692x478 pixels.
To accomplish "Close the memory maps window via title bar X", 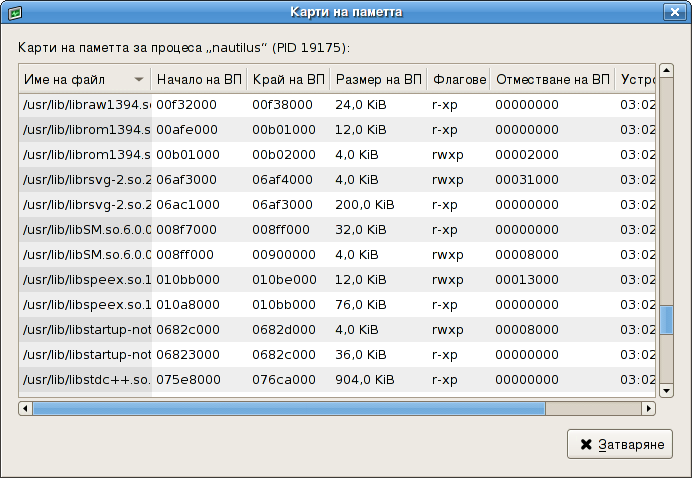I will [677, 12].
